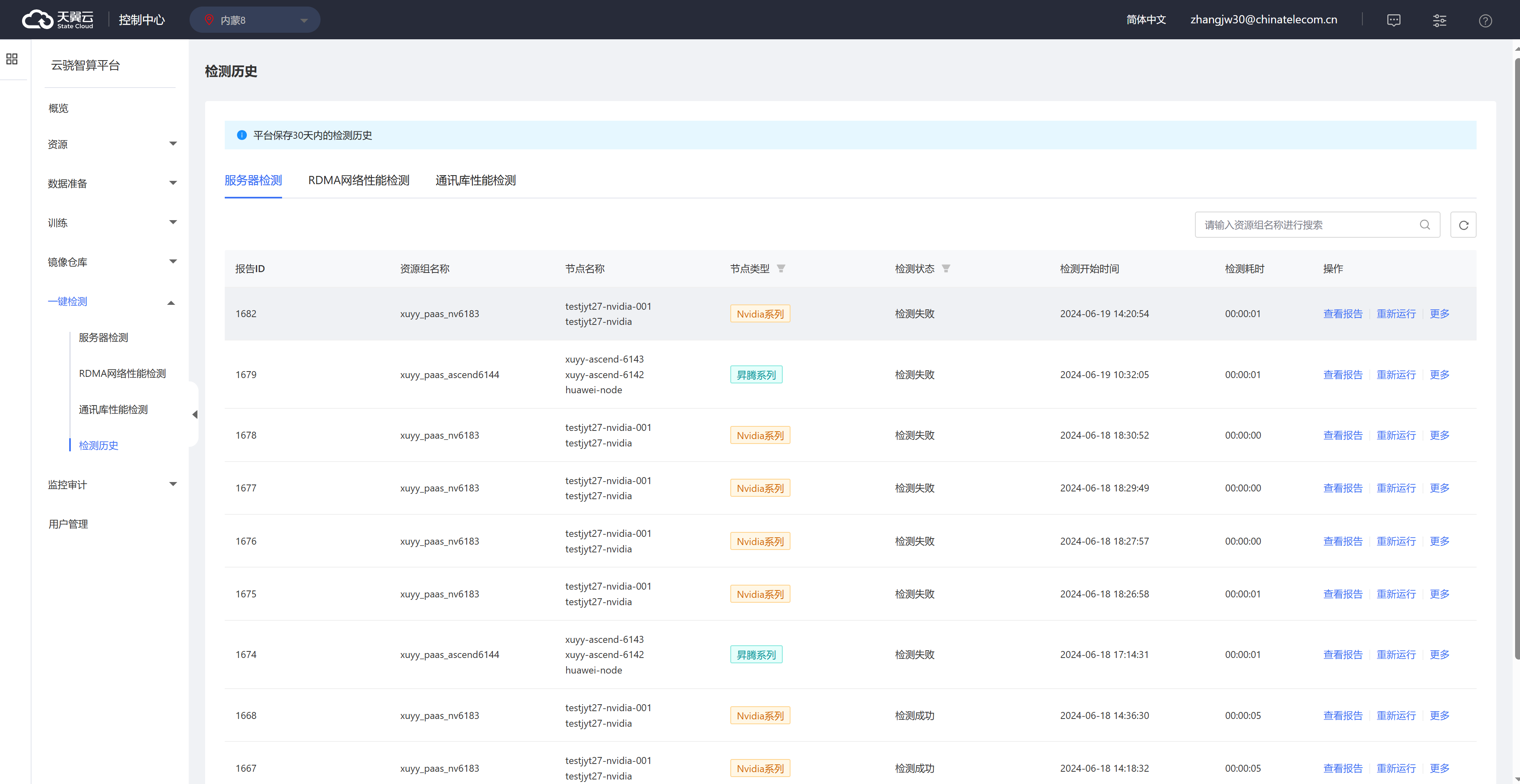
Task: Filter by node type column icon
Action: tap(781, 268)
